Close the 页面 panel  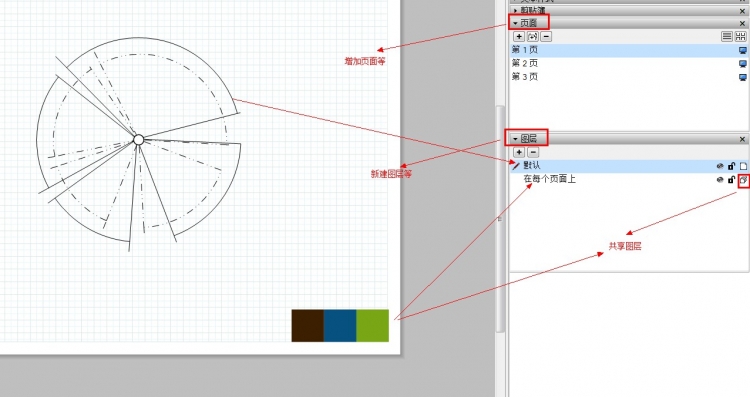[x=742, y=23]
